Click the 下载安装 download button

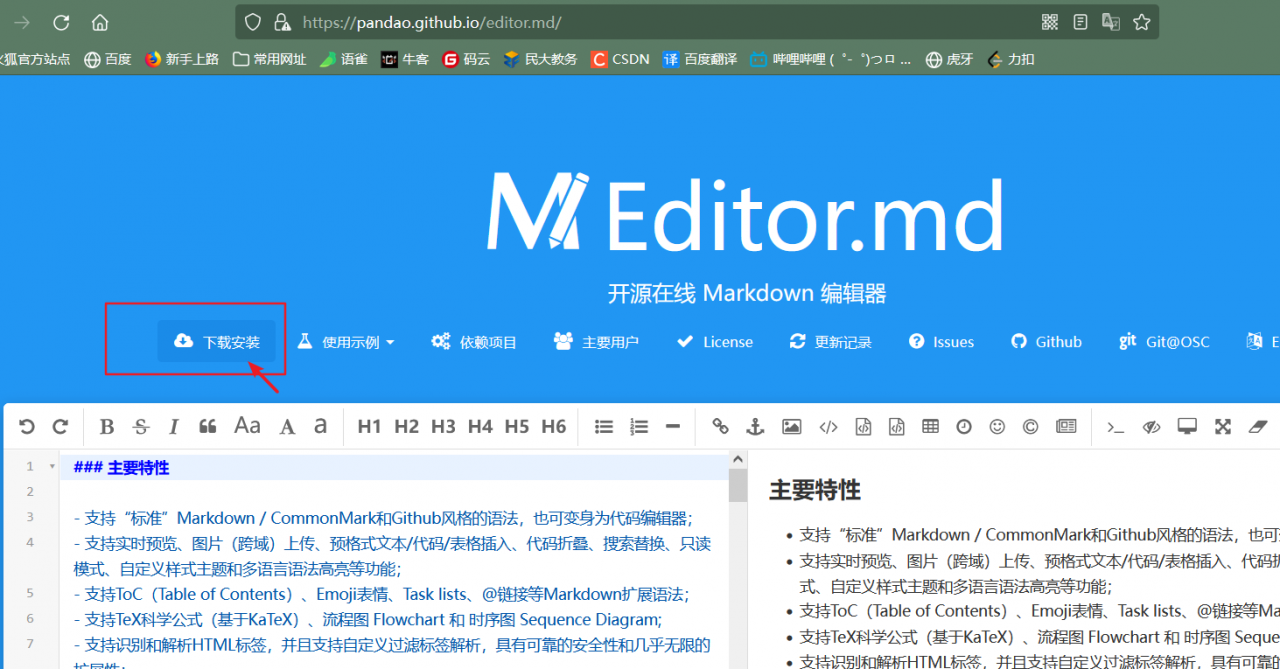(x=216, y=342)
